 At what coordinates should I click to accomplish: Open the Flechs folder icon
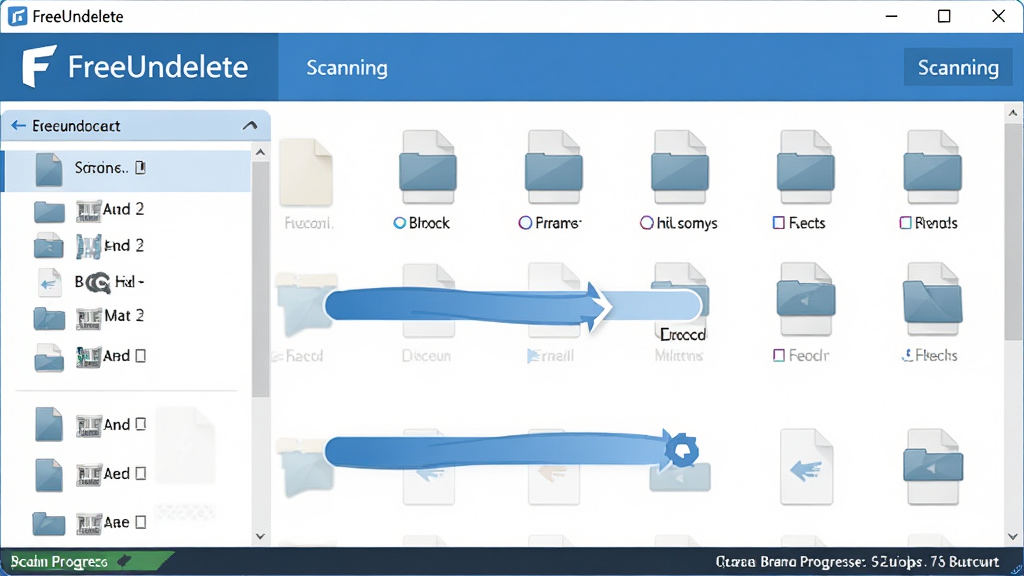pos(932,300)
